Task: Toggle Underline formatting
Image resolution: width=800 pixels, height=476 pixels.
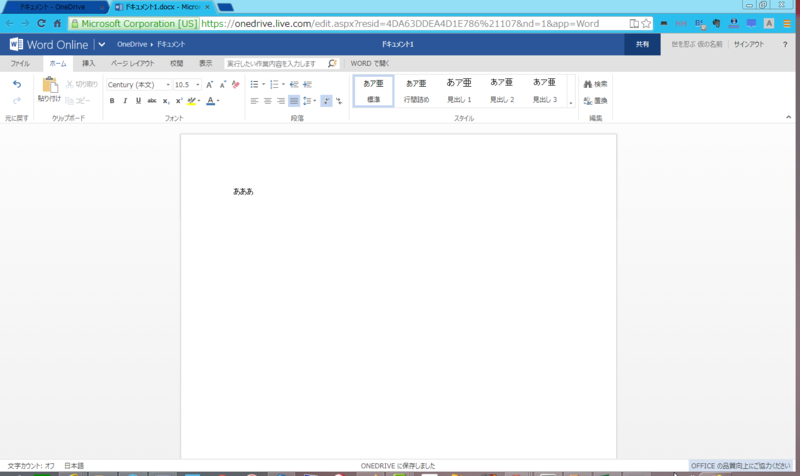Action: coord(138,101)
